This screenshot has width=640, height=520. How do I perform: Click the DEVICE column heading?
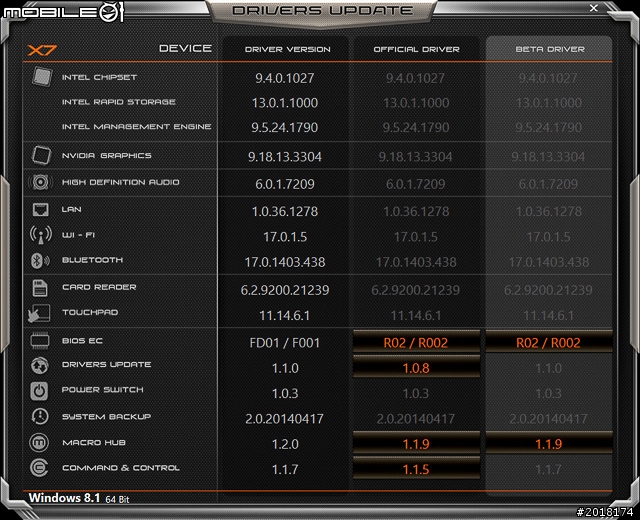click(185, 49)
